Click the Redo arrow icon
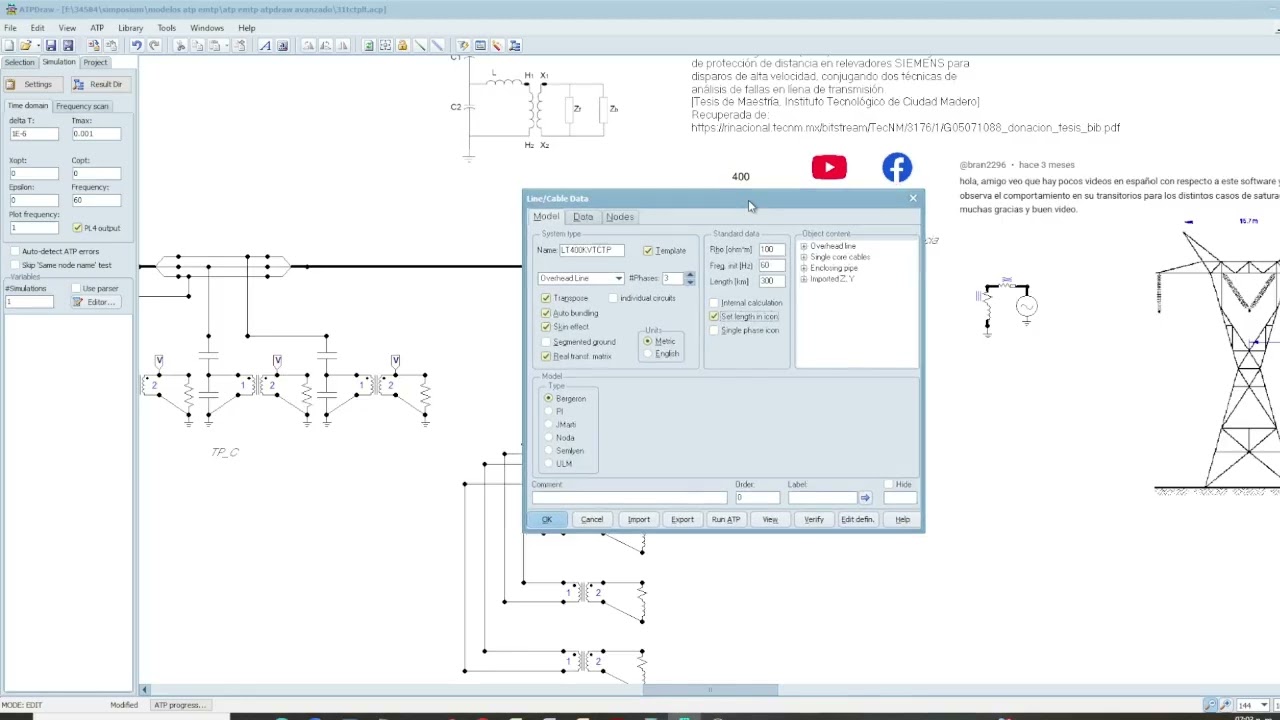This screenshot has width=1280, height=720. pyautogui.click(x=154, y=45)
